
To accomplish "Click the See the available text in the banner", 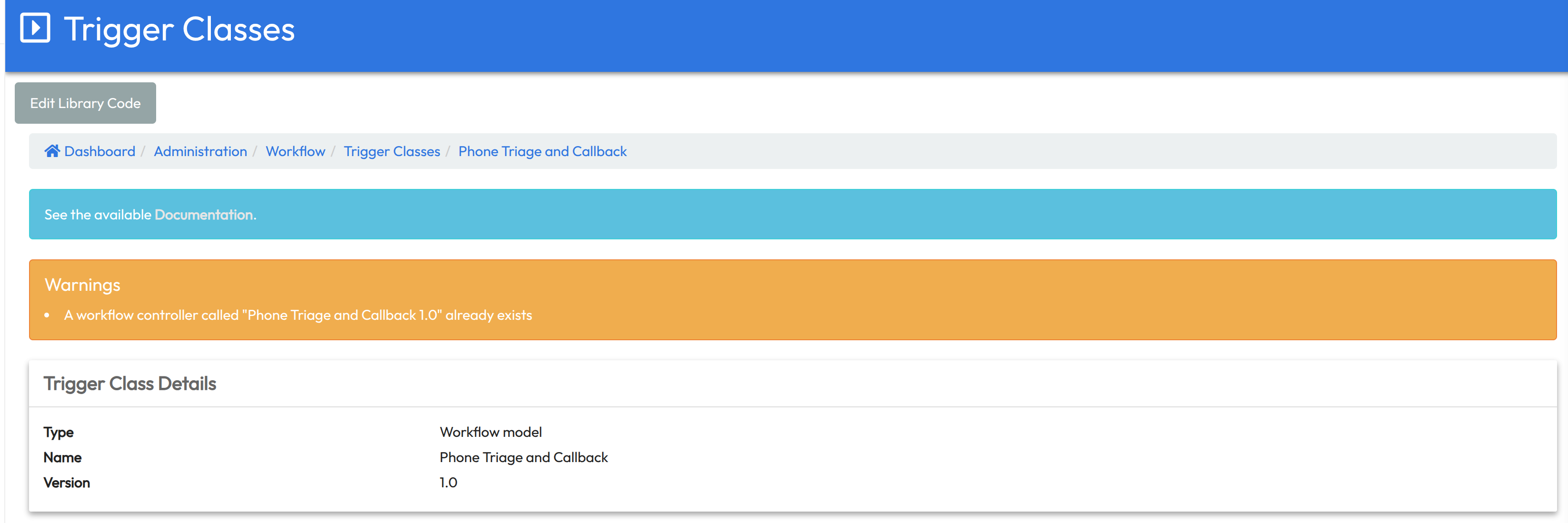I will [98, 214].
